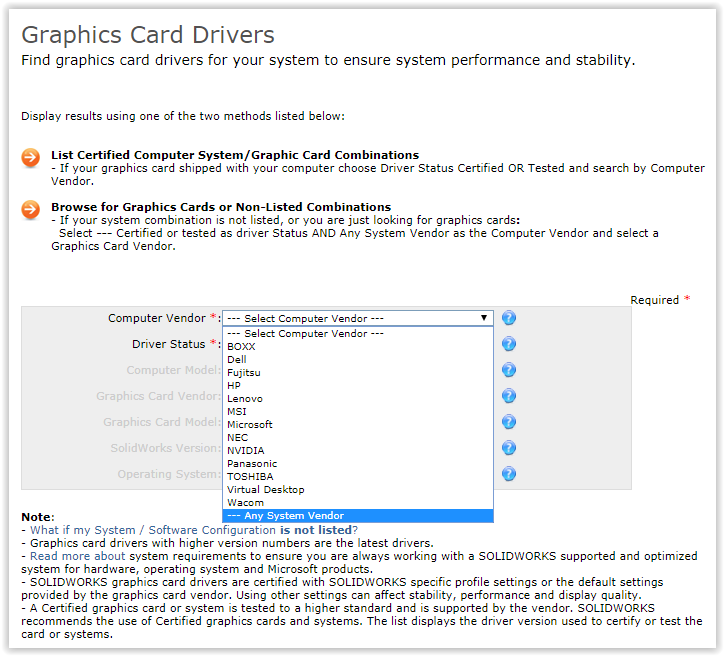Choose '--- Select Computer Vendor ---' list option

pyautogui.click(x=358, y=333)
